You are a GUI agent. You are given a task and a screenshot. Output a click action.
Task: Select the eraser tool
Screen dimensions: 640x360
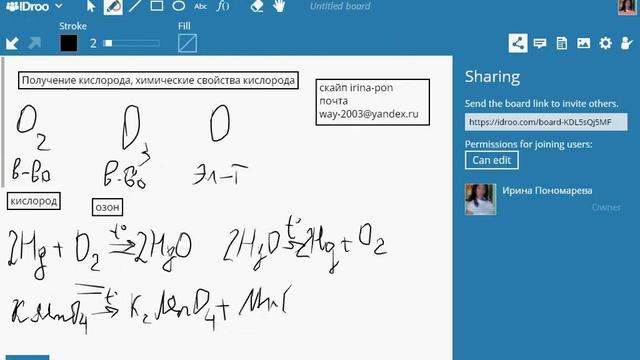[257, 6]
